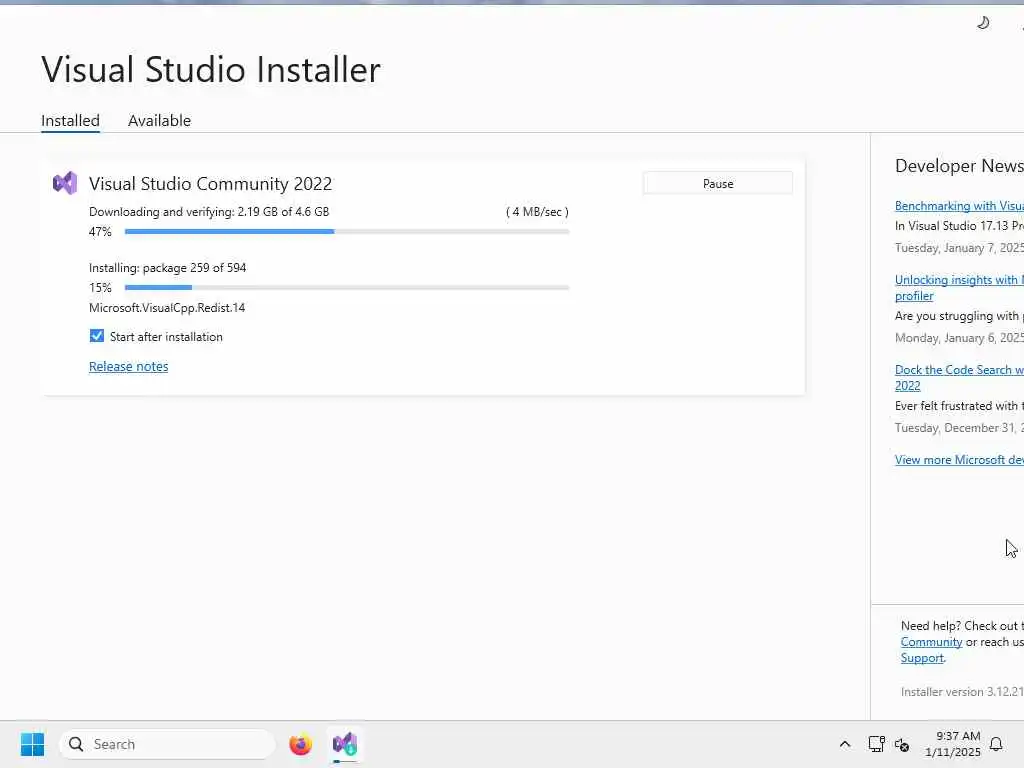Click the Visual Studio Community 2022 logo icon
1024x768 pixels.
pos(65,184)
